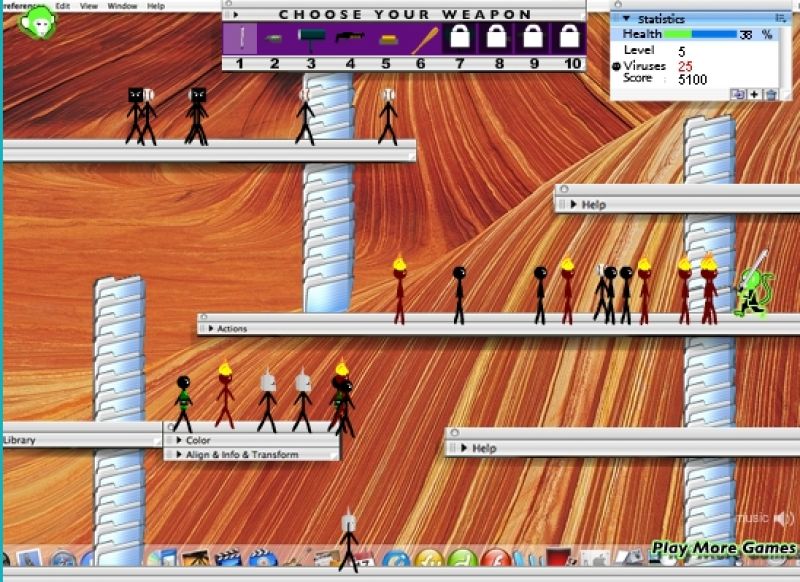The width and height of the screenshot is (800, 582).
Task: Select the shotgun weapon in slot 4
Action: coord(350,37)
